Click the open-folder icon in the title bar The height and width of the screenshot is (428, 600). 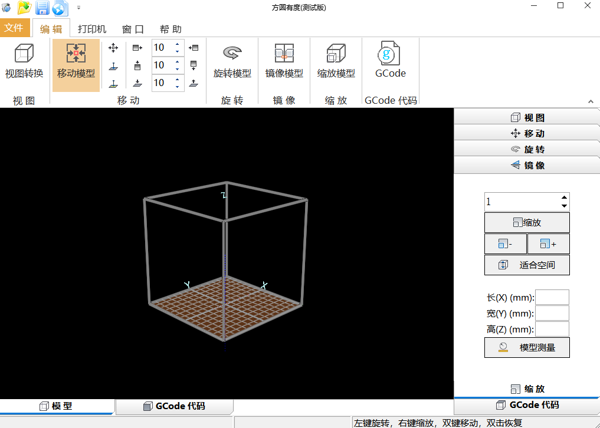click(25, 8)
